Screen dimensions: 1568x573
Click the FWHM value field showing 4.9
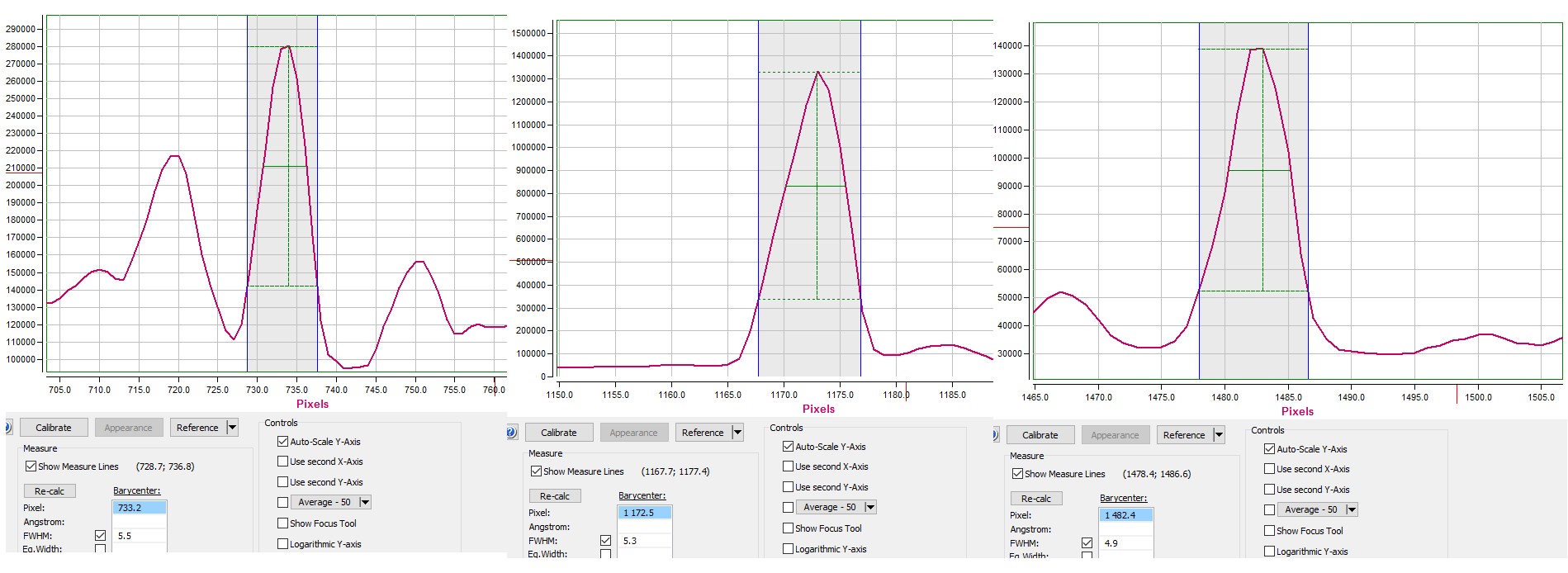coord(1125,543)
